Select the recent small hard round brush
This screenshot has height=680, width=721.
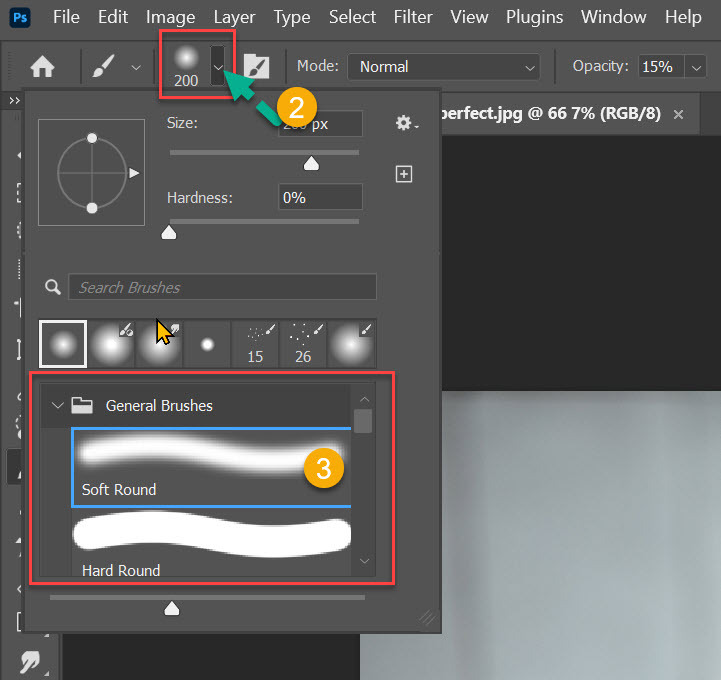click(207, 344)
